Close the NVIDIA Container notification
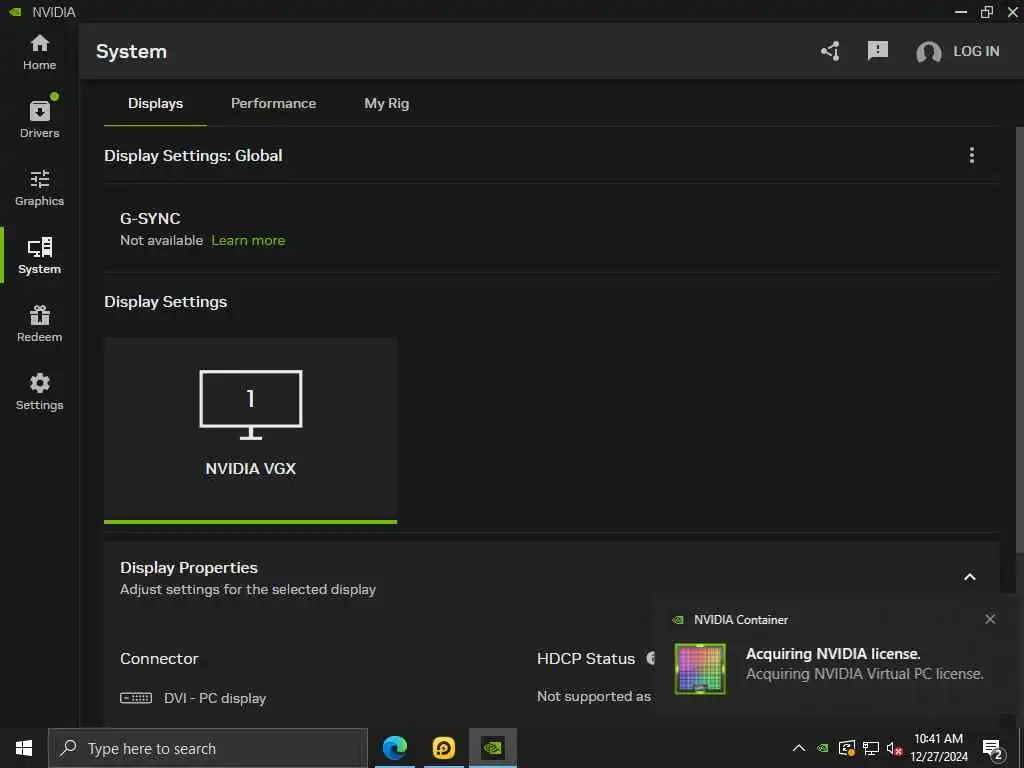Image resolution: width=1024 pixels, height=768 pixels. pos(990,619)
